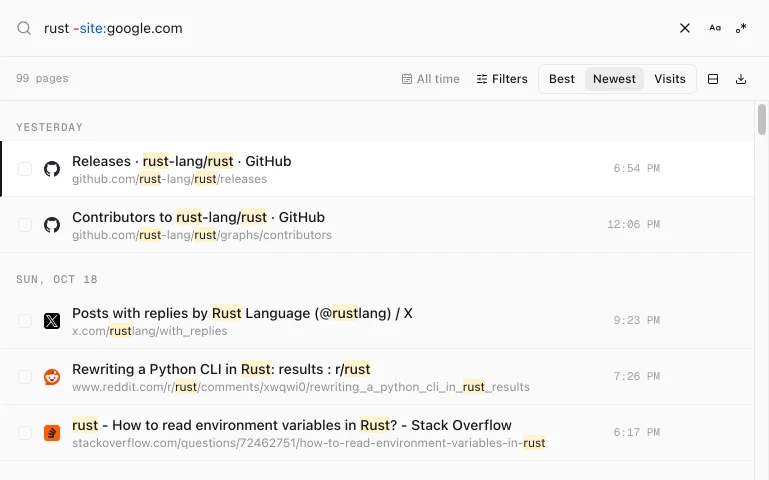
Task: Open Contributors to rust-lang/rust · GitHub
Action: 198,217
